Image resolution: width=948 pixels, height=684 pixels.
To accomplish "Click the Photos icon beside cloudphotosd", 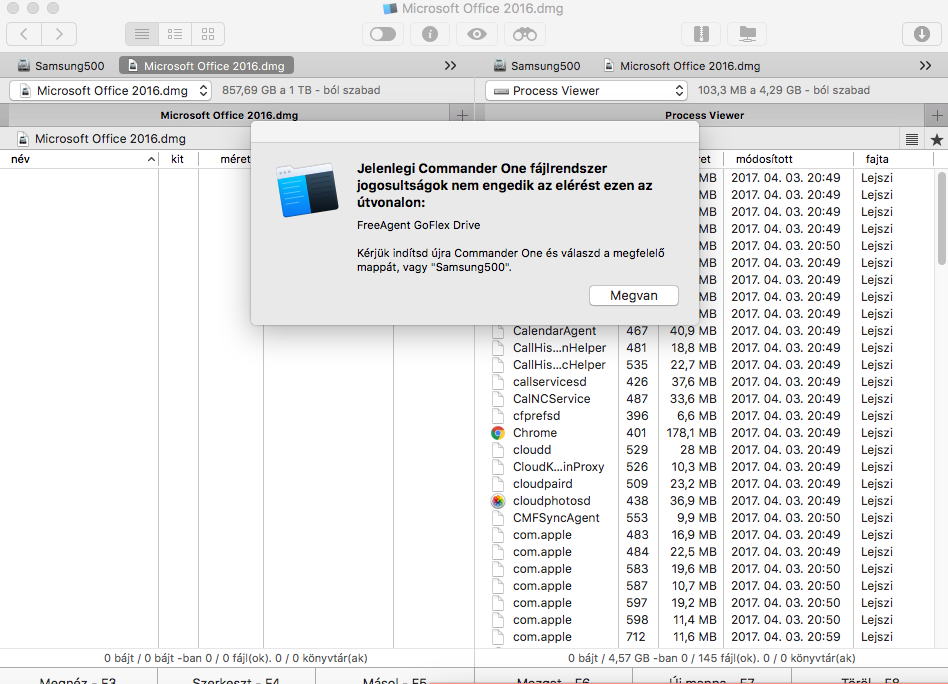I will tap(498, 501).
